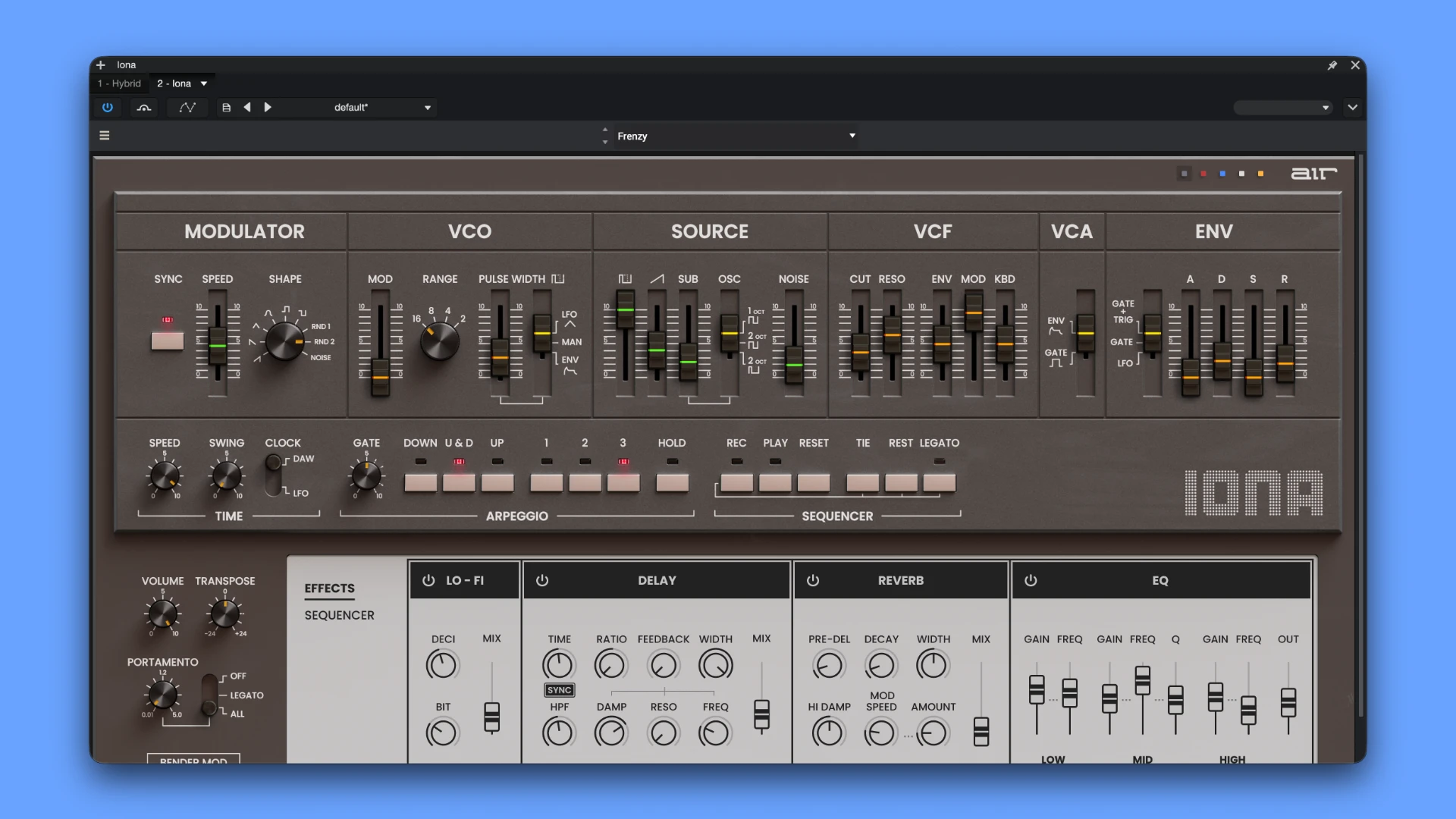Viewport: 1456px width, 819px height.
Task: Go to next preset arrow
Action: (268, 108)
